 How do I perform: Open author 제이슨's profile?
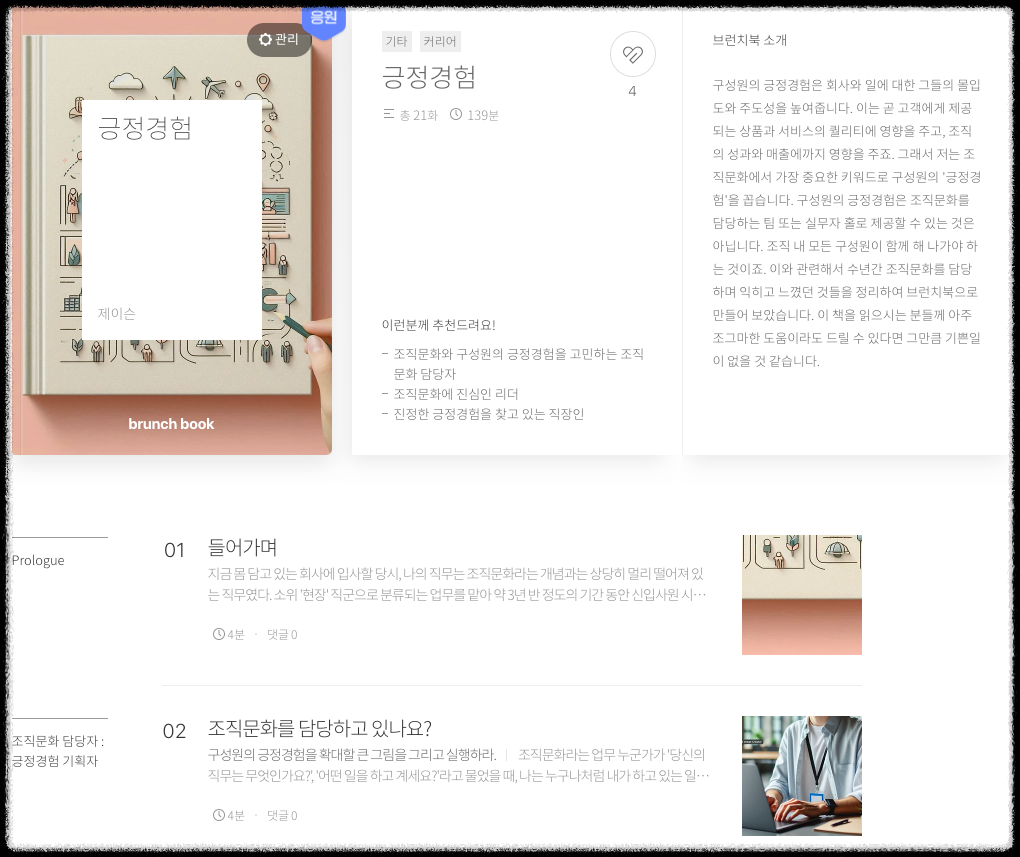pyautogui.click(x=116, y=313)
